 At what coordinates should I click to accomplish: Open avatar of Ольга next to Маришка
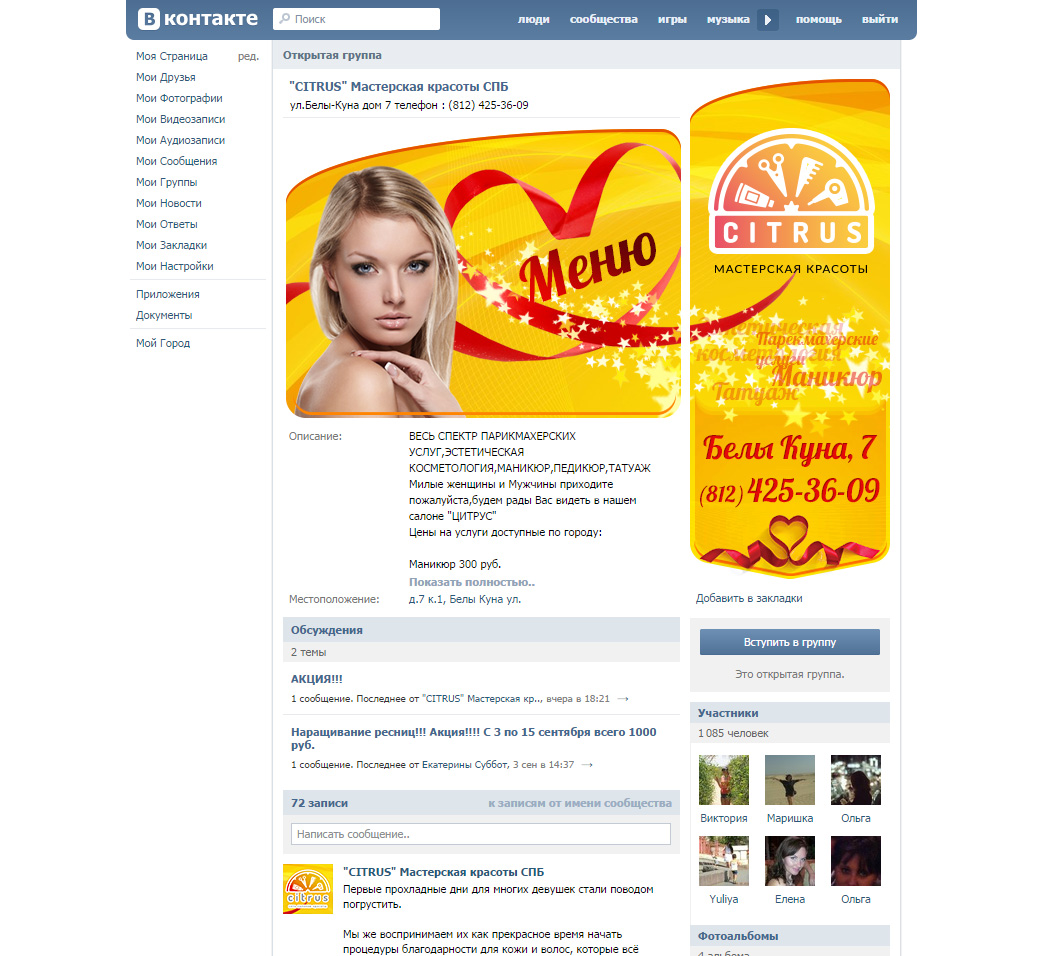(x=856, y=780)
